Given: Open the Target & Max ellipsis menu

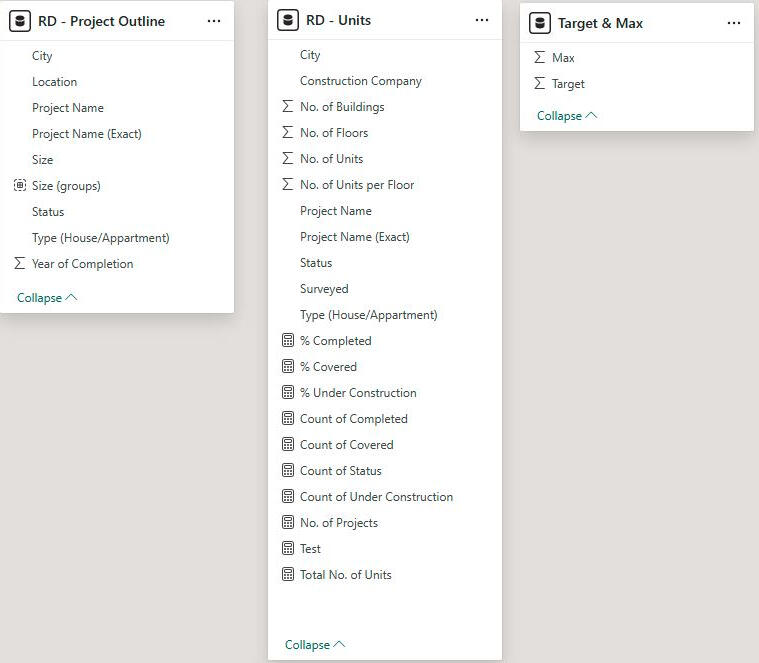Looking at the screenshot, I should pos(734,23).
